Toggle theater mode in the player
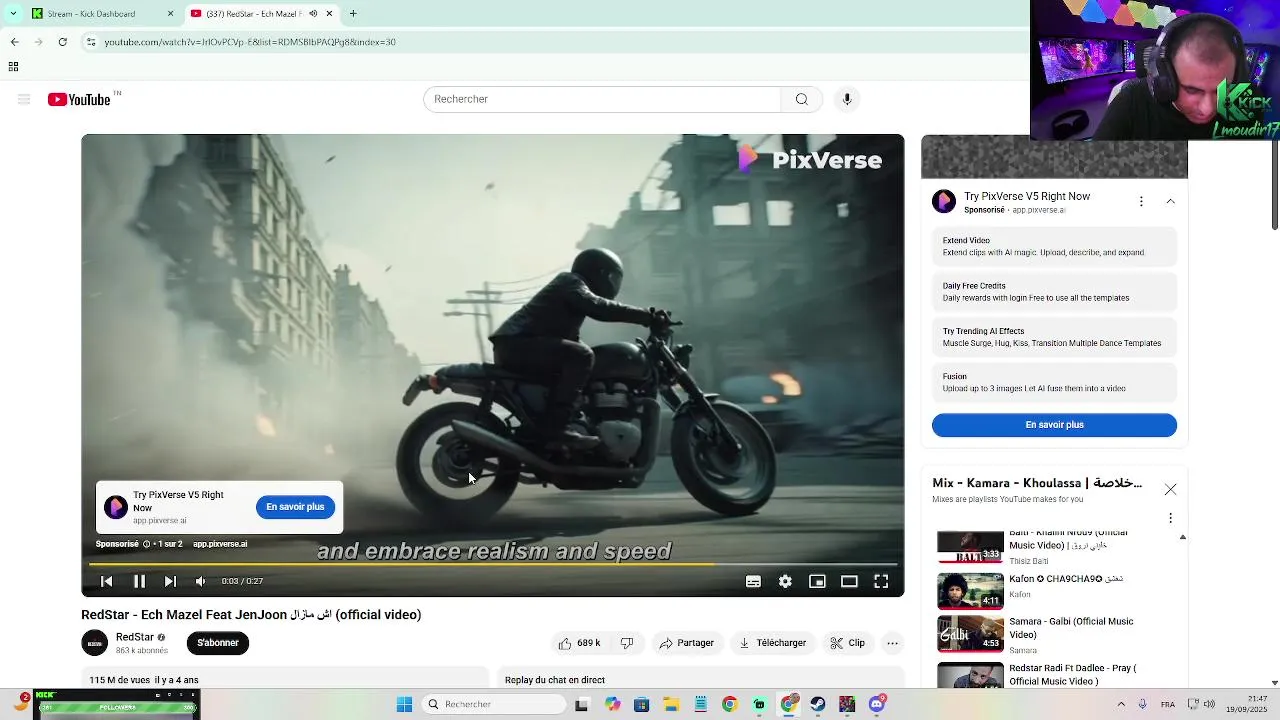The width and height of the screenshot is (1280, 720). 849,581
